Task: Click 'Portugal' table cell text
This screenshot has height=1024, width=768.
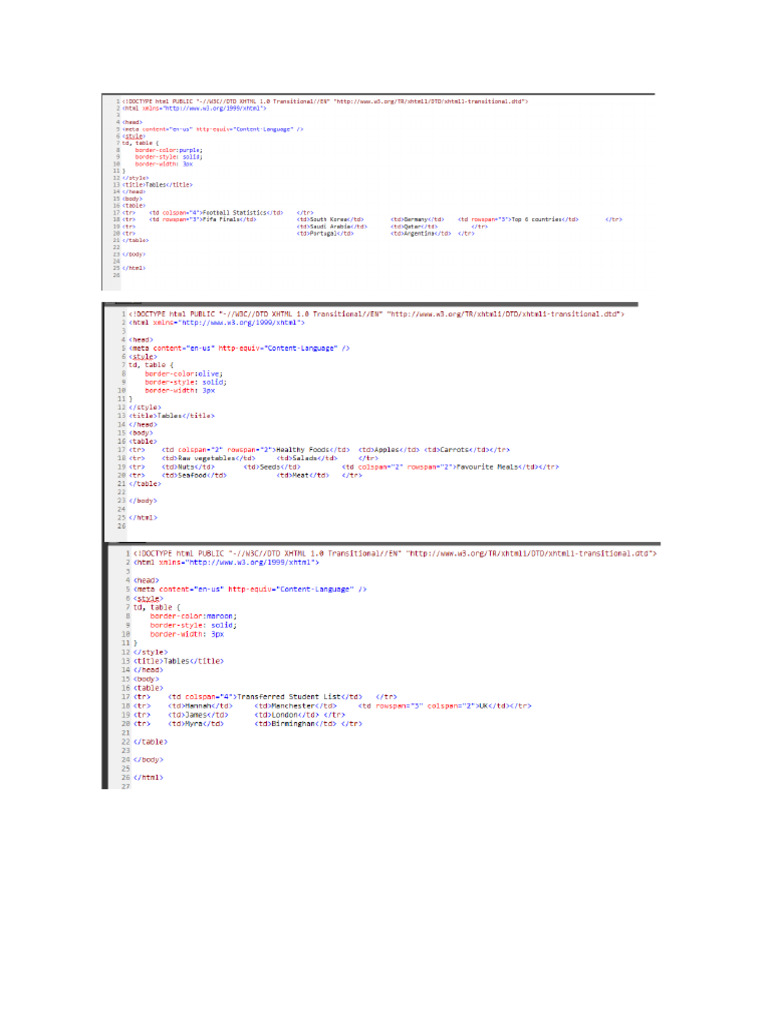Action: pos(324,233)
